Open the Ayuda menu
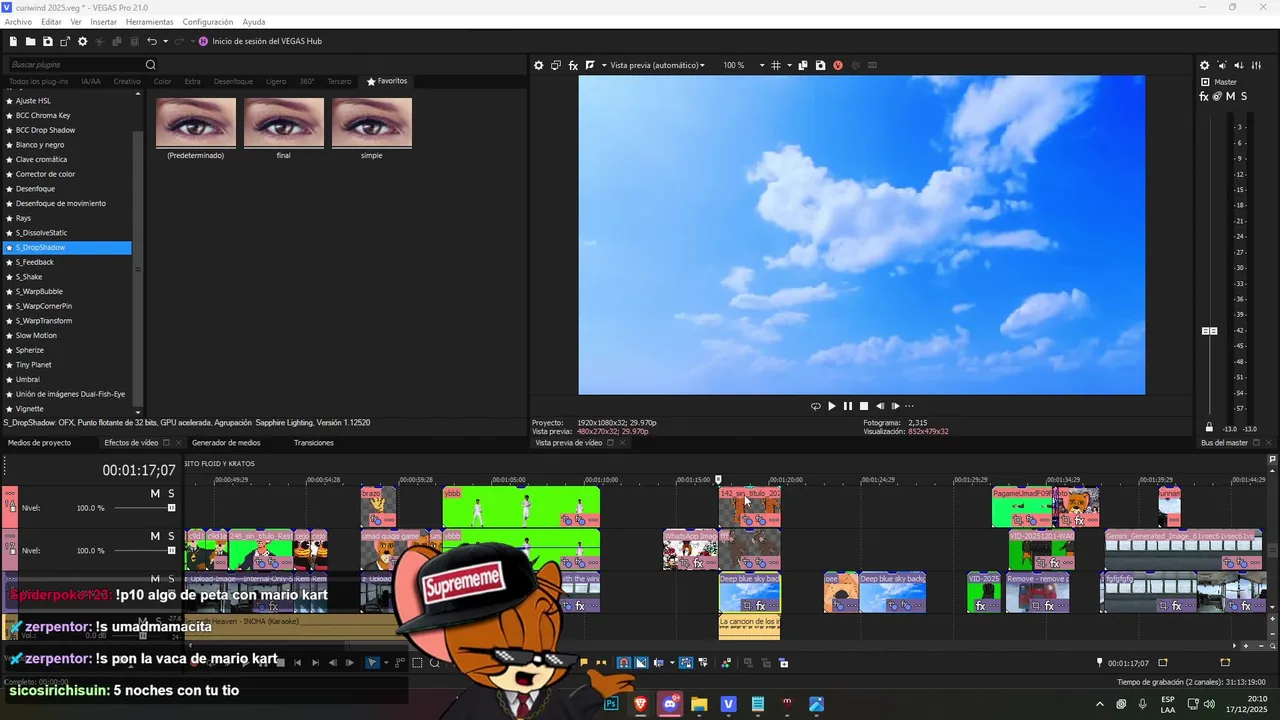This screenshot has height=720, width=1280. pos(254,21)
